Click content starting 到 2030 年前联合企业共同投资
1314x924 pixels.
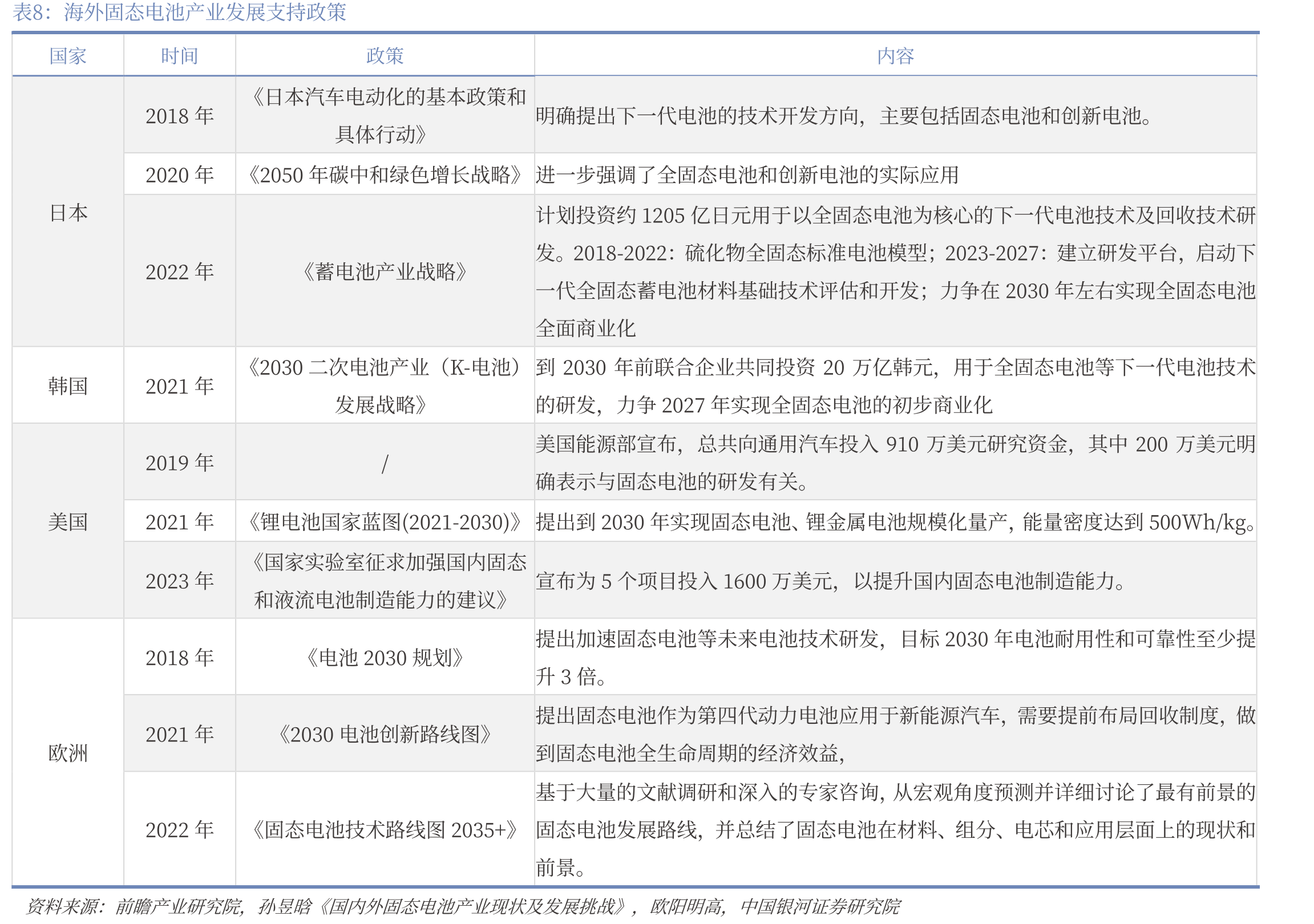(x=896, y=386)
